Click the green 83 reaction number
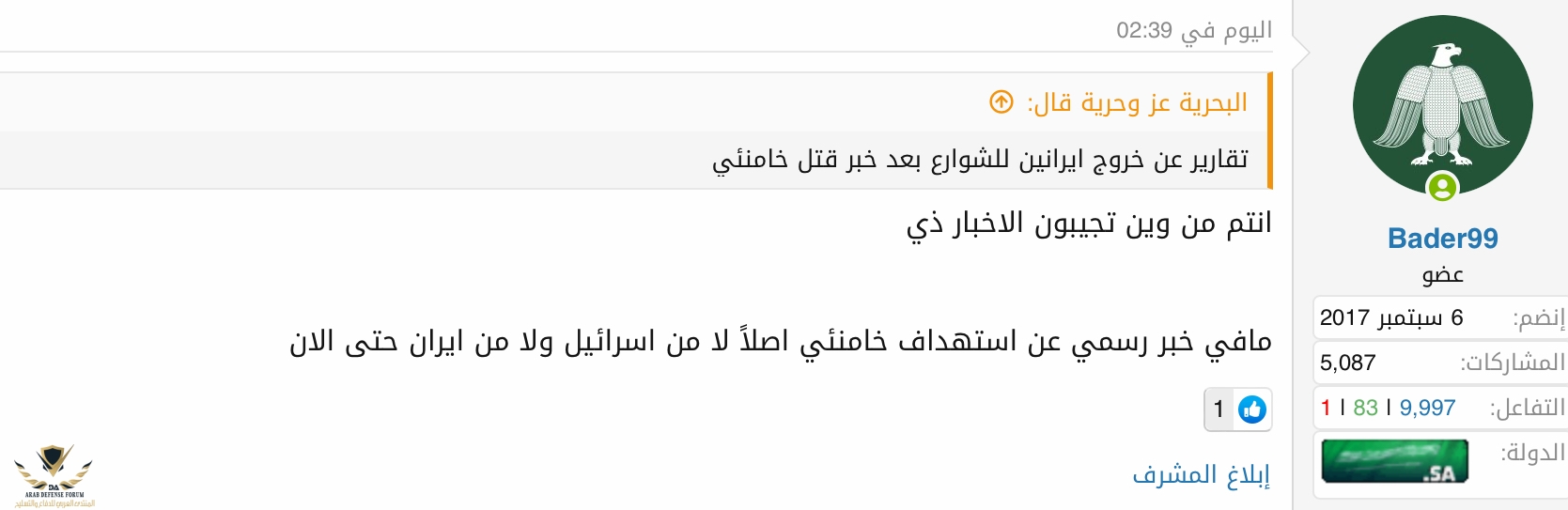Screen dimensions: 1568x510 click(x=1365, y=408)
